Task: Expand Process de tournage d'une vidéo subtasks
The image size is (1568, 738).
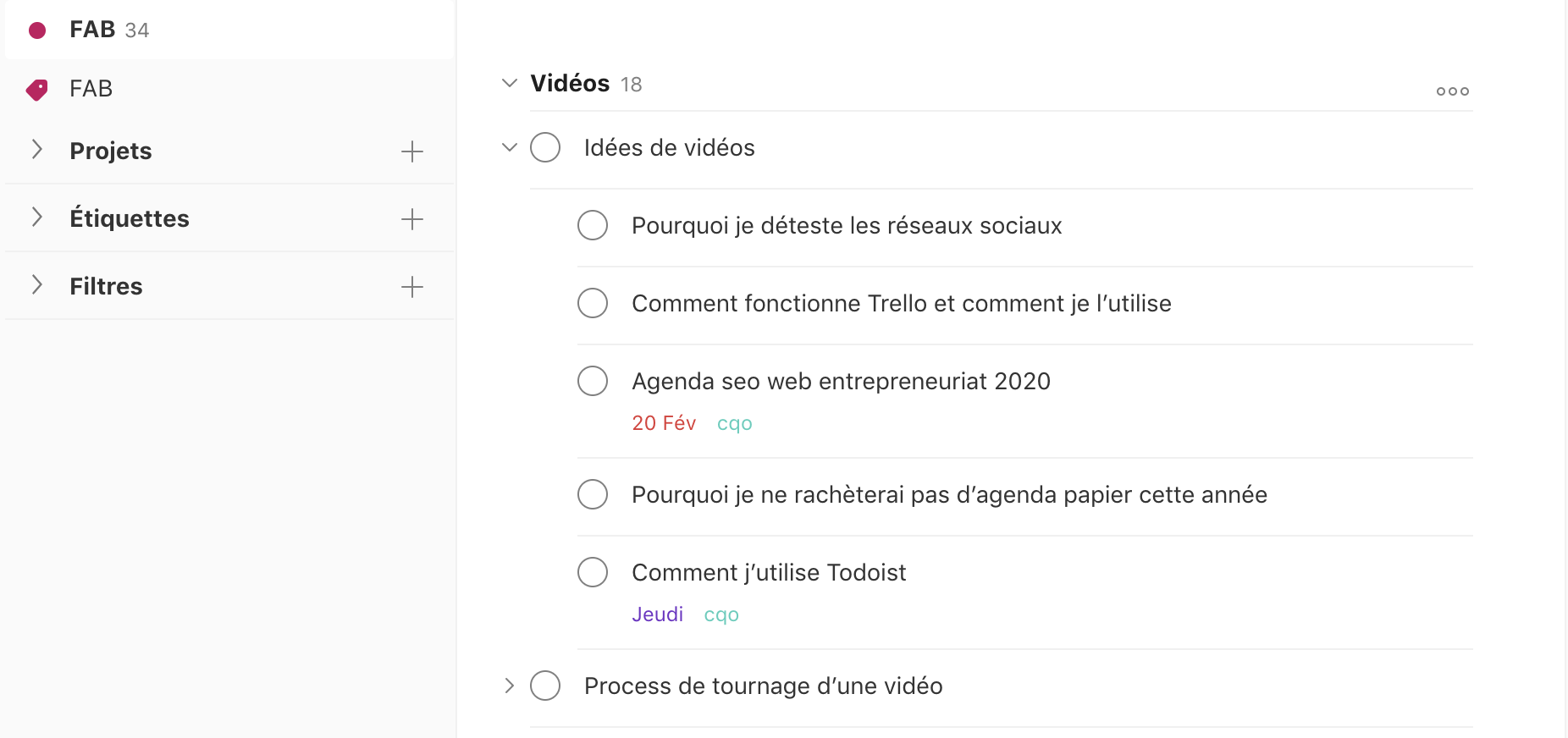Action: click(509, 686)
